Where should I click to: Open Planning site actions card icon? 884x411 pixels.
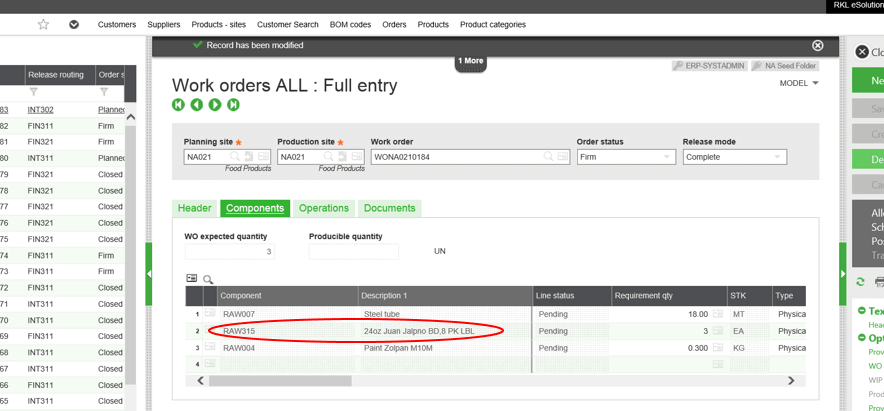pyautogui.click(x=263, y=157)
